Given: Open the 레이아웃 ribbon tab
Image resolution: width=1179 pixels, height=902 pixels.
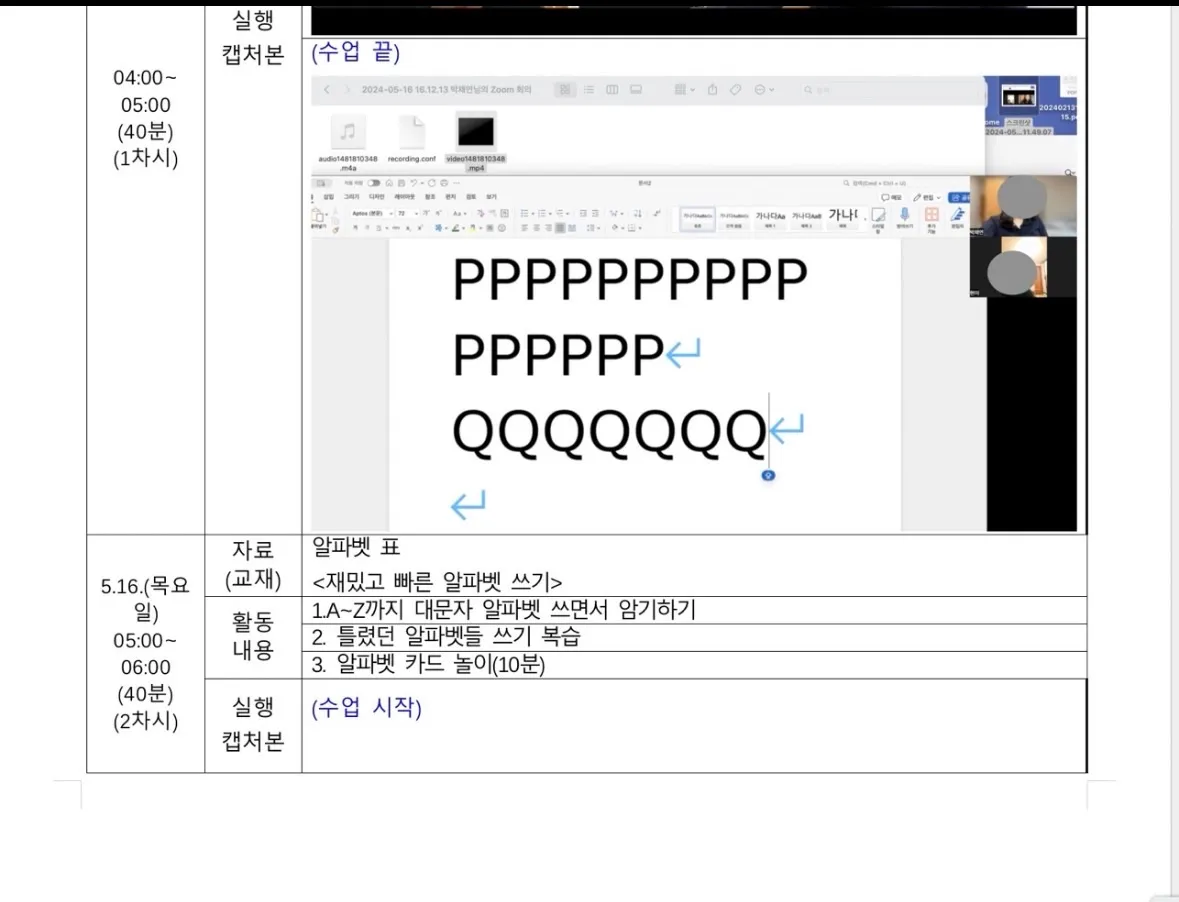Looking at the screenshot, I should coord(405,197).
